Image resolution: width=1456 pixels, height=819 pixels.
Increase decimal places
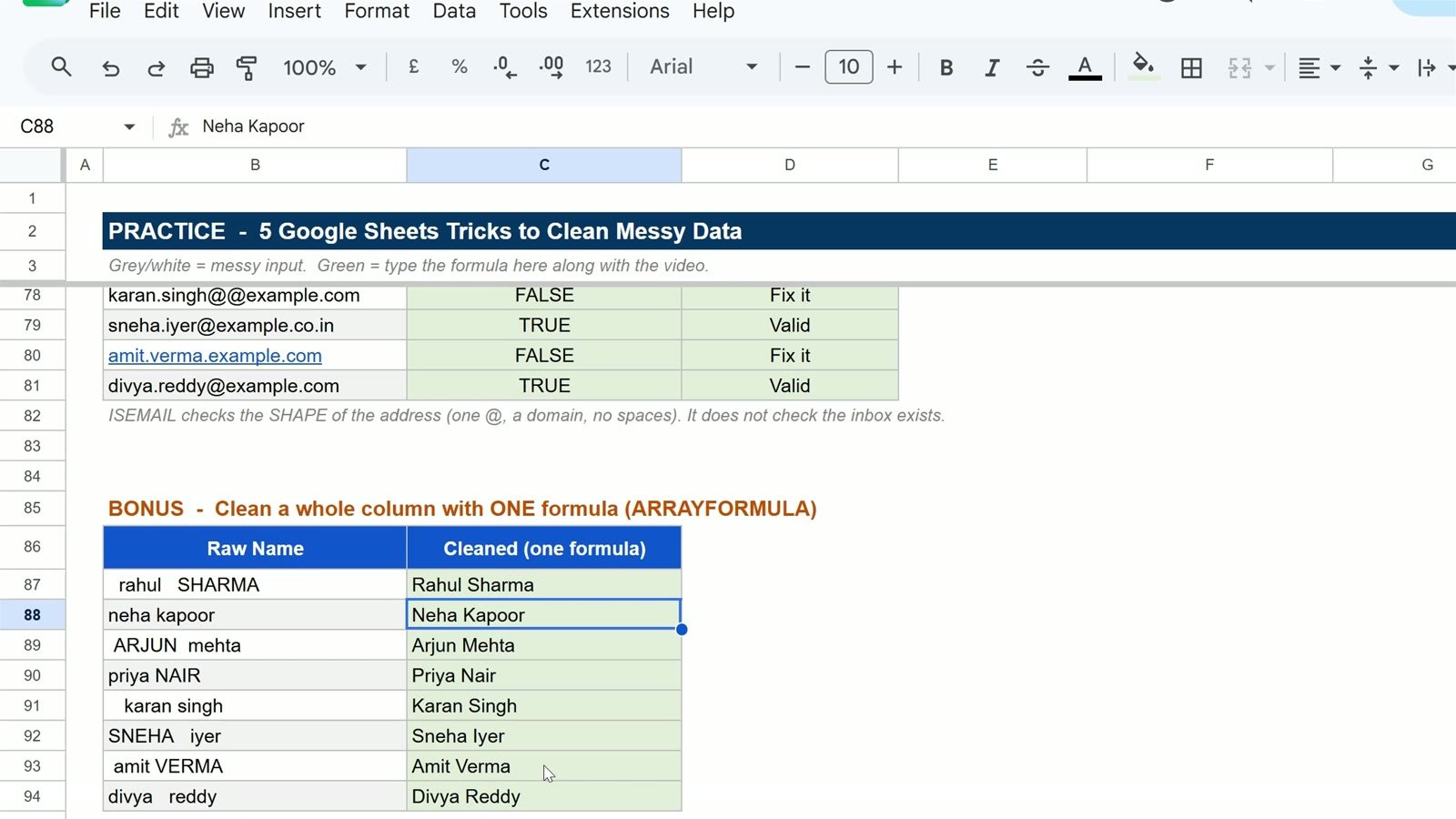click(551, 66)
